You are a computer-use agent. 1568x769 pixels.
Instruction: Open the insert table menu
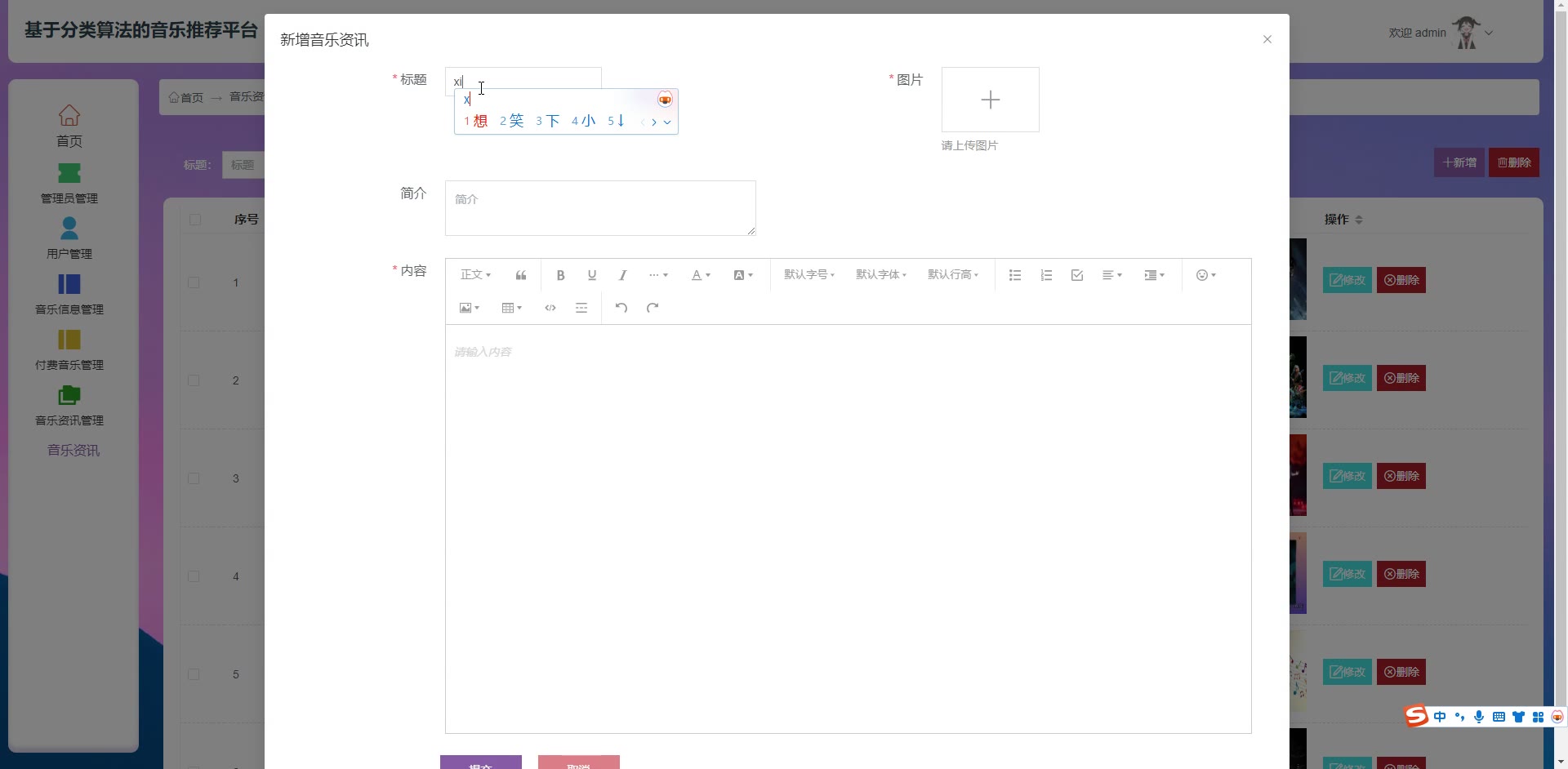click(x=512, y=308)
